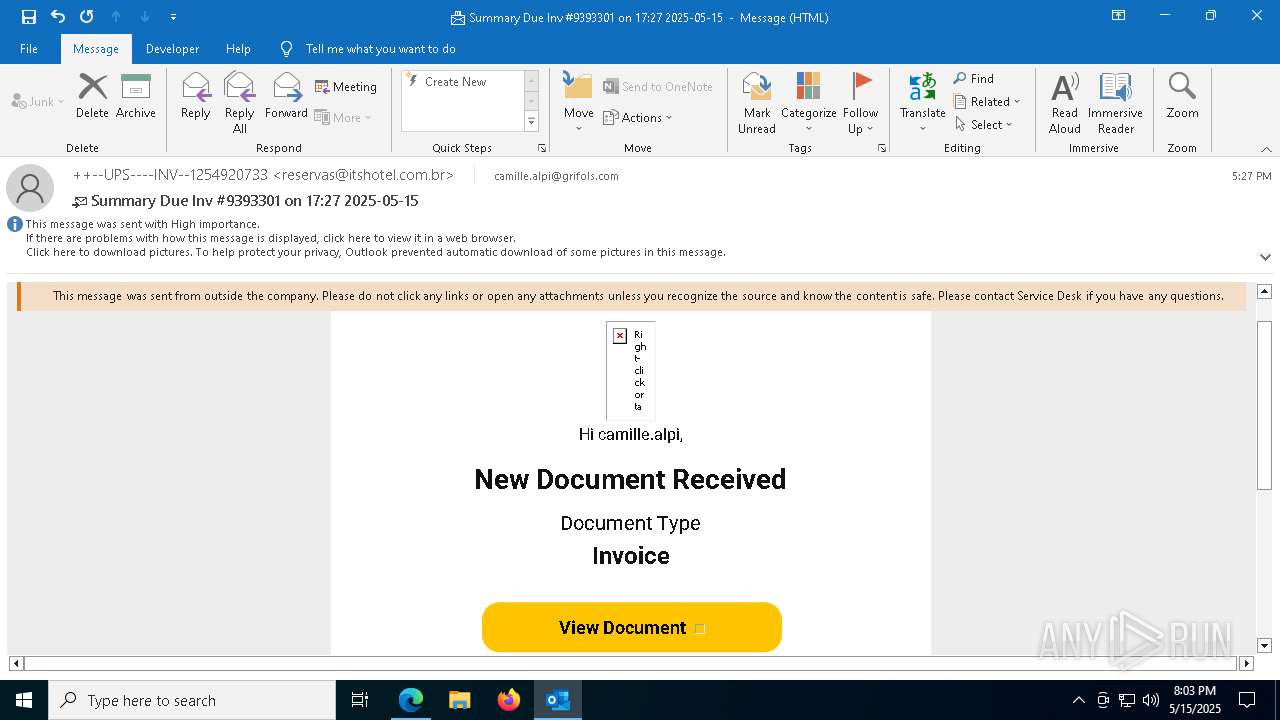Launch Firefox from the taskbar
Viewport: 1280px width, 720px height.
[509, 700]
